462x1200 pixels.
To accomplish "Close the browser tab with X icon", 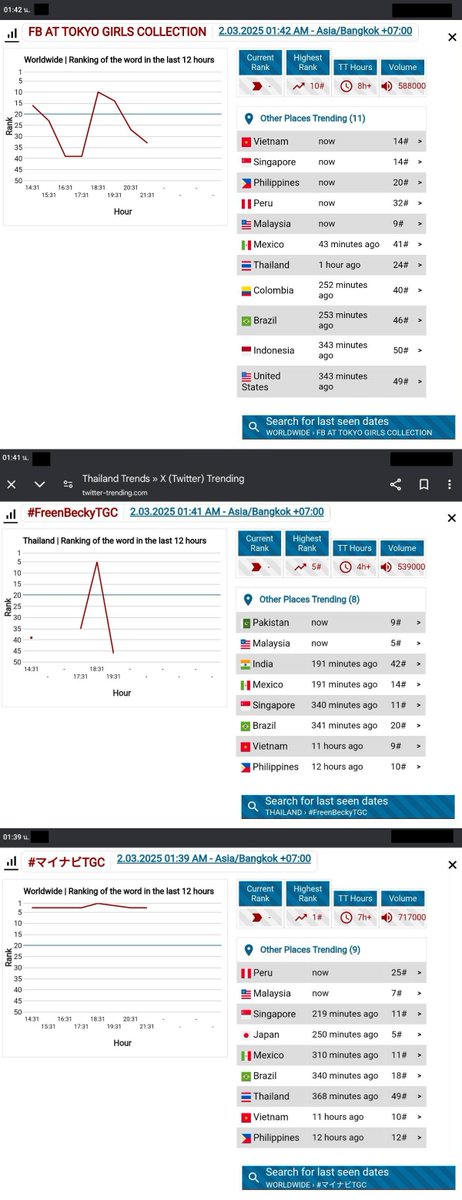I will [12, 484].
